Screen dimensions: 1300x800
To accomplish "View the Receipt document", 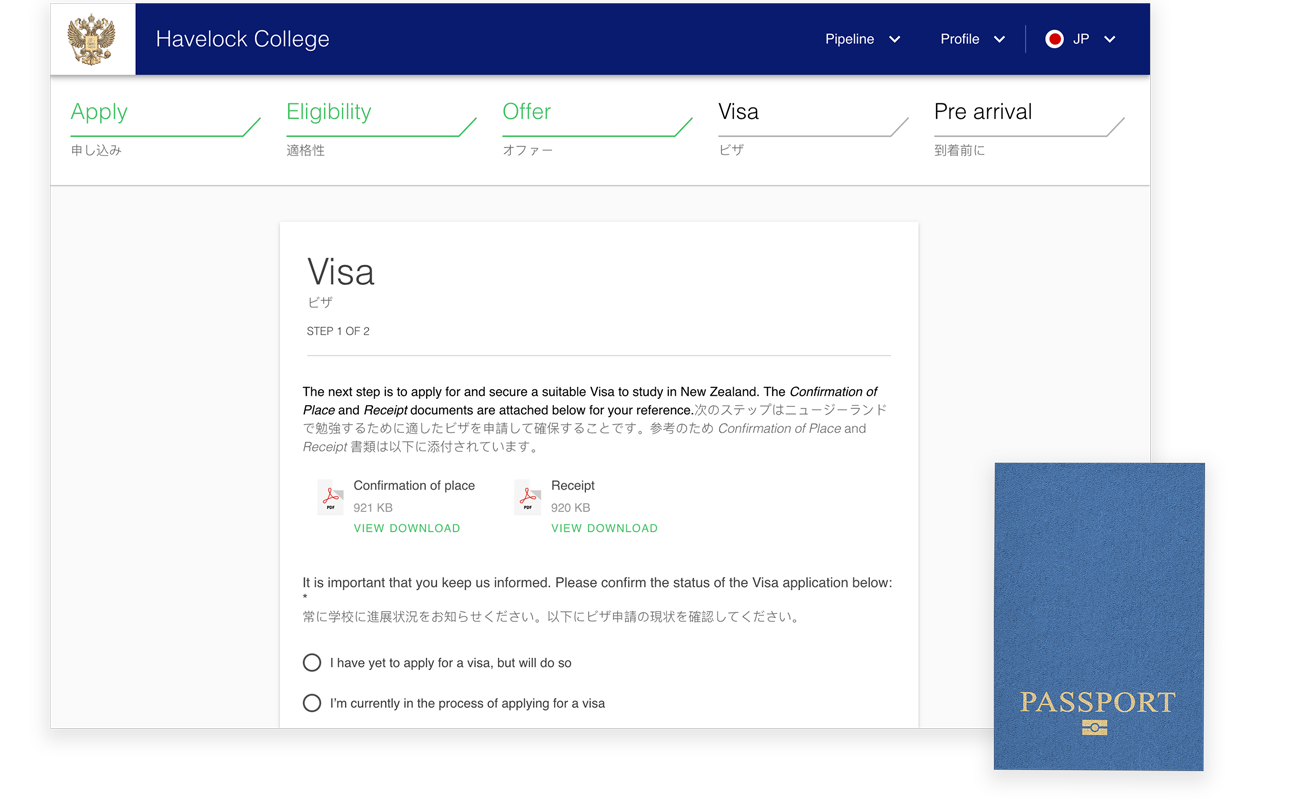I will coord(564,527).
